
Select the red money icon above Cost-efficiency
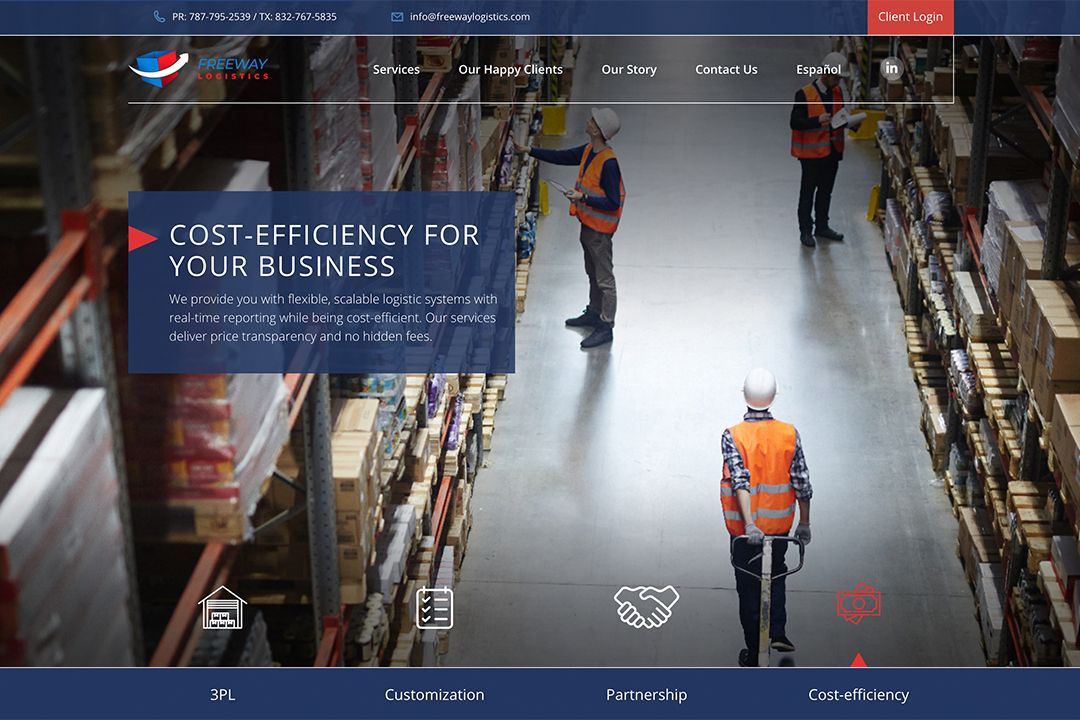[858, 605]
